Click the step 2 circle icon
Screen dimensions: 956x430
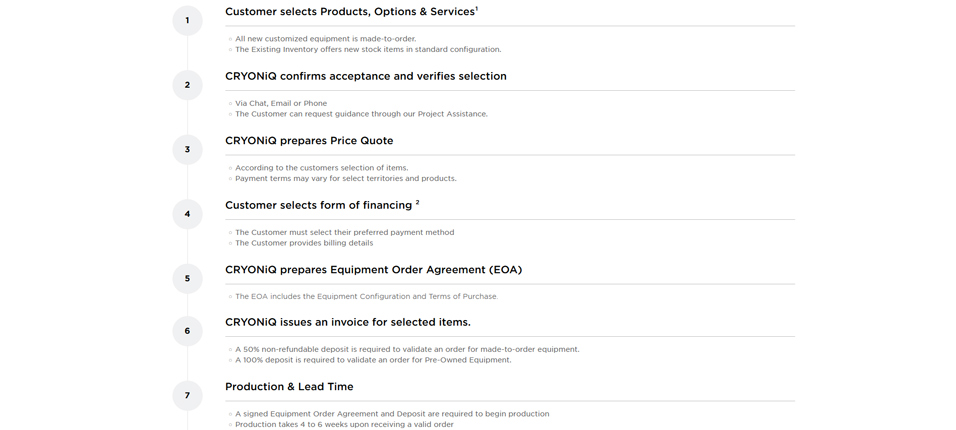tap(187, 85)
